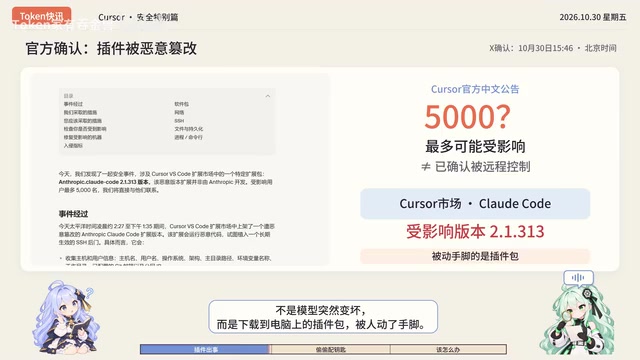
Task: Click the large 5000? figure
Action: point(467,117)
